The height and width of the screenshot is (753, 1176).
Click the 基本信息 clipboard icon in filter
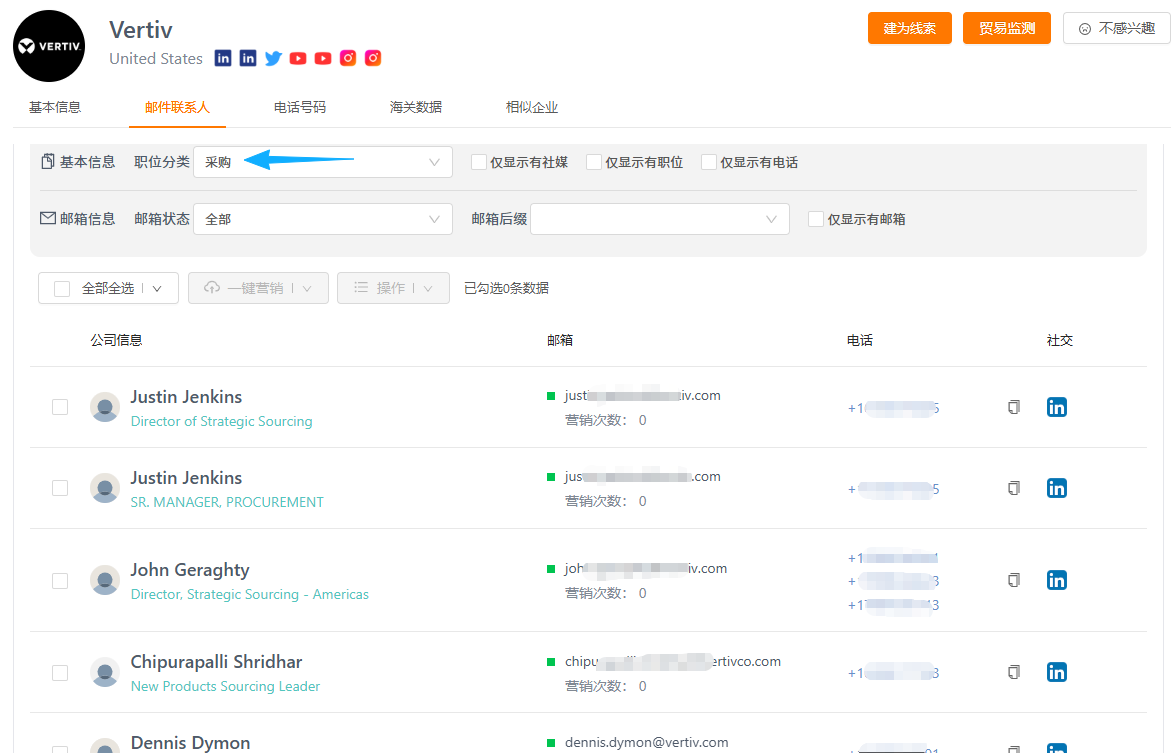pyautogui.click(x=48, y=161)
